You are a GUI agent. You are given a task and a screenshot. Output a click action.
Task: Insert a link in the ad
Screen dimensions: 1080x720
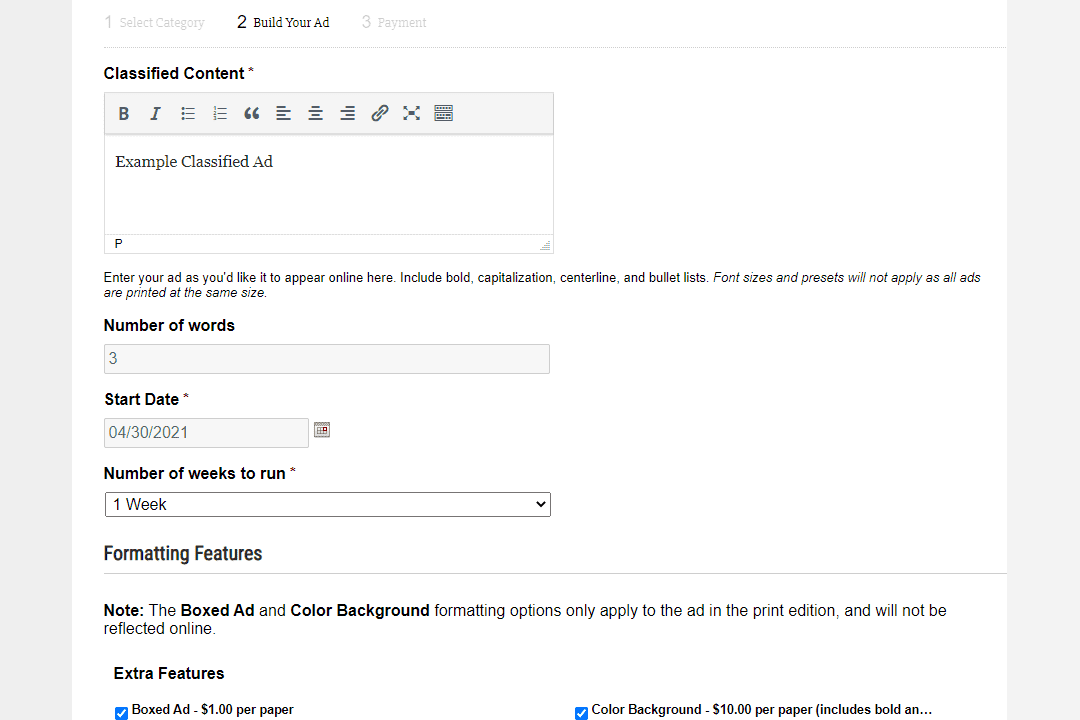(x=380, y=114)
